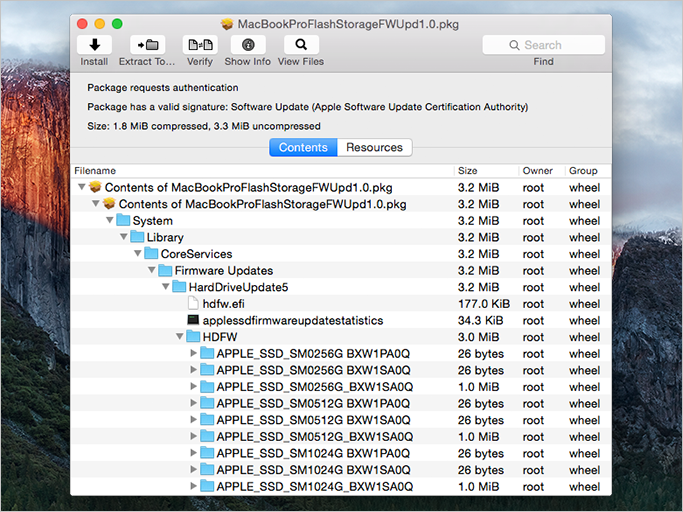The height and width of the screenshot is (512, 683).
Task: Switch to the Contents tab
Action: pos(303,147)
